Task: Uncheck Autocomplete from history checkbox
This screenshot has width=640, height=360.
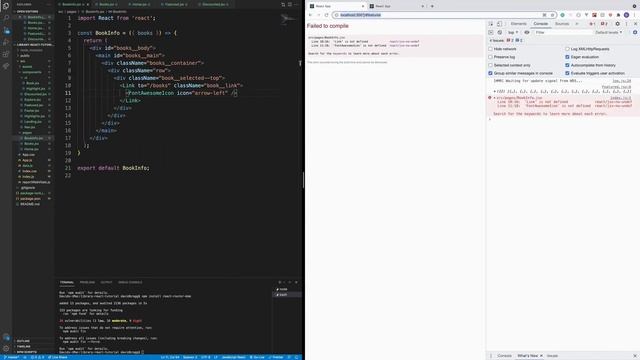Action: coord(567,65)
